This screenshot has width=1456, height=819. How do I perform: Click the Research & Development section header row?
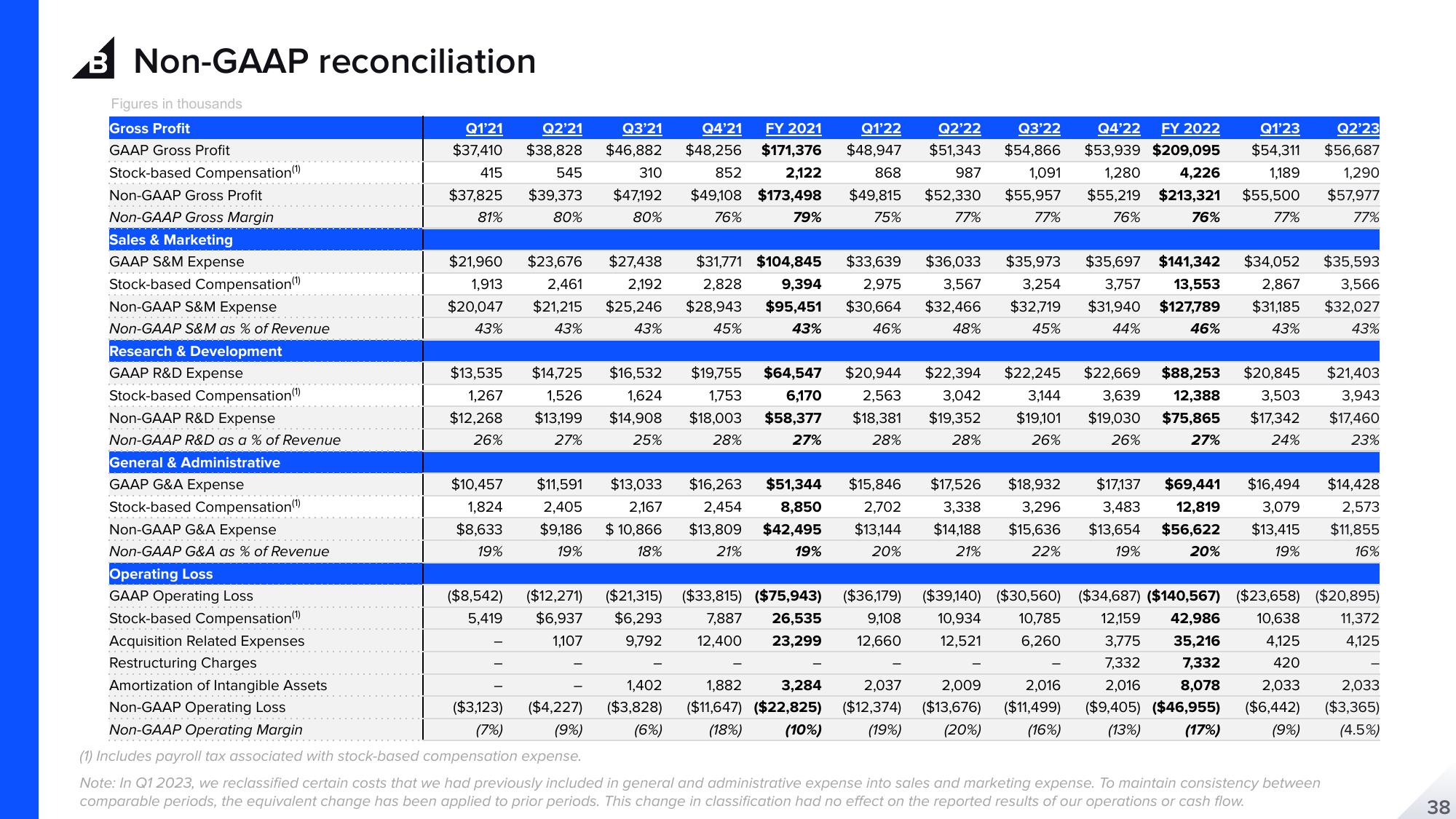coord(202,349)
